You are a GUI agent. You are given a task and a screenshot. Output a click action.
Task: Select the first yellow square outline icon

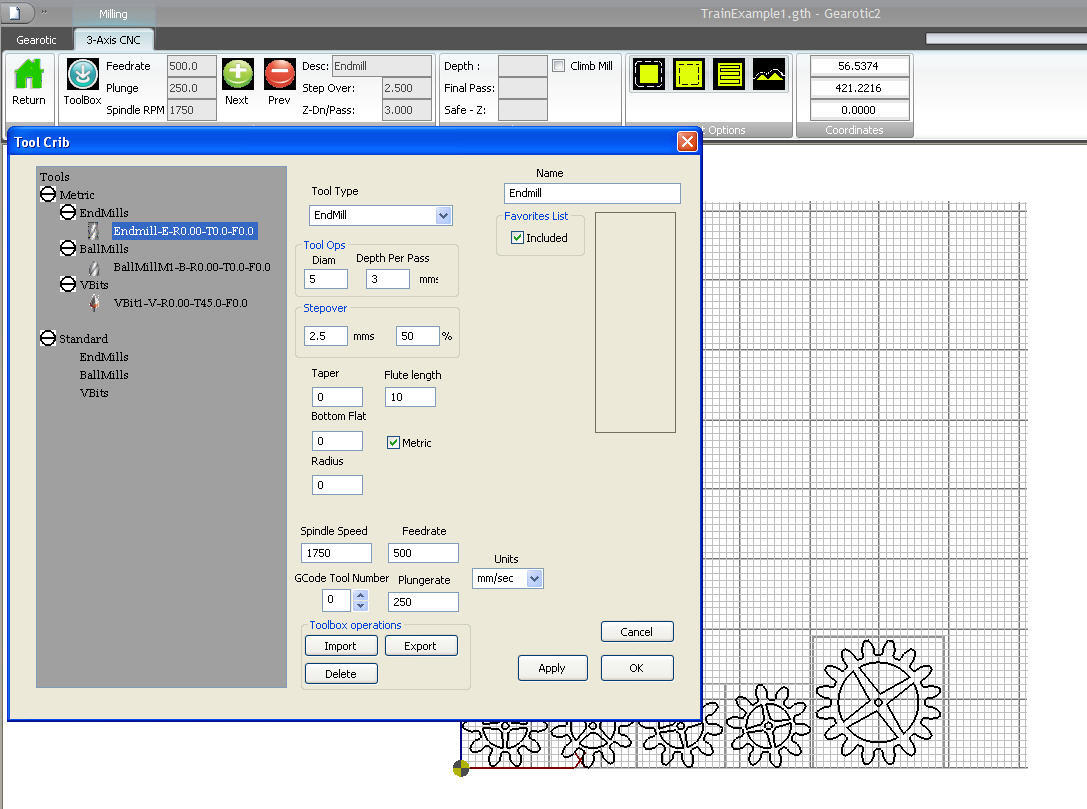pos(649,74)
